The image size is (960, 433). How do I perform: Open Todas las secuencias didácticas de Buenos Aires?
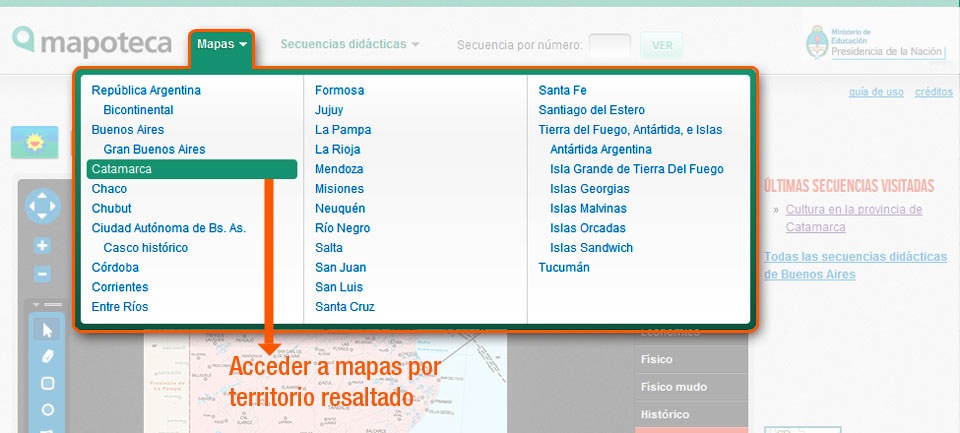coord(855,265)
